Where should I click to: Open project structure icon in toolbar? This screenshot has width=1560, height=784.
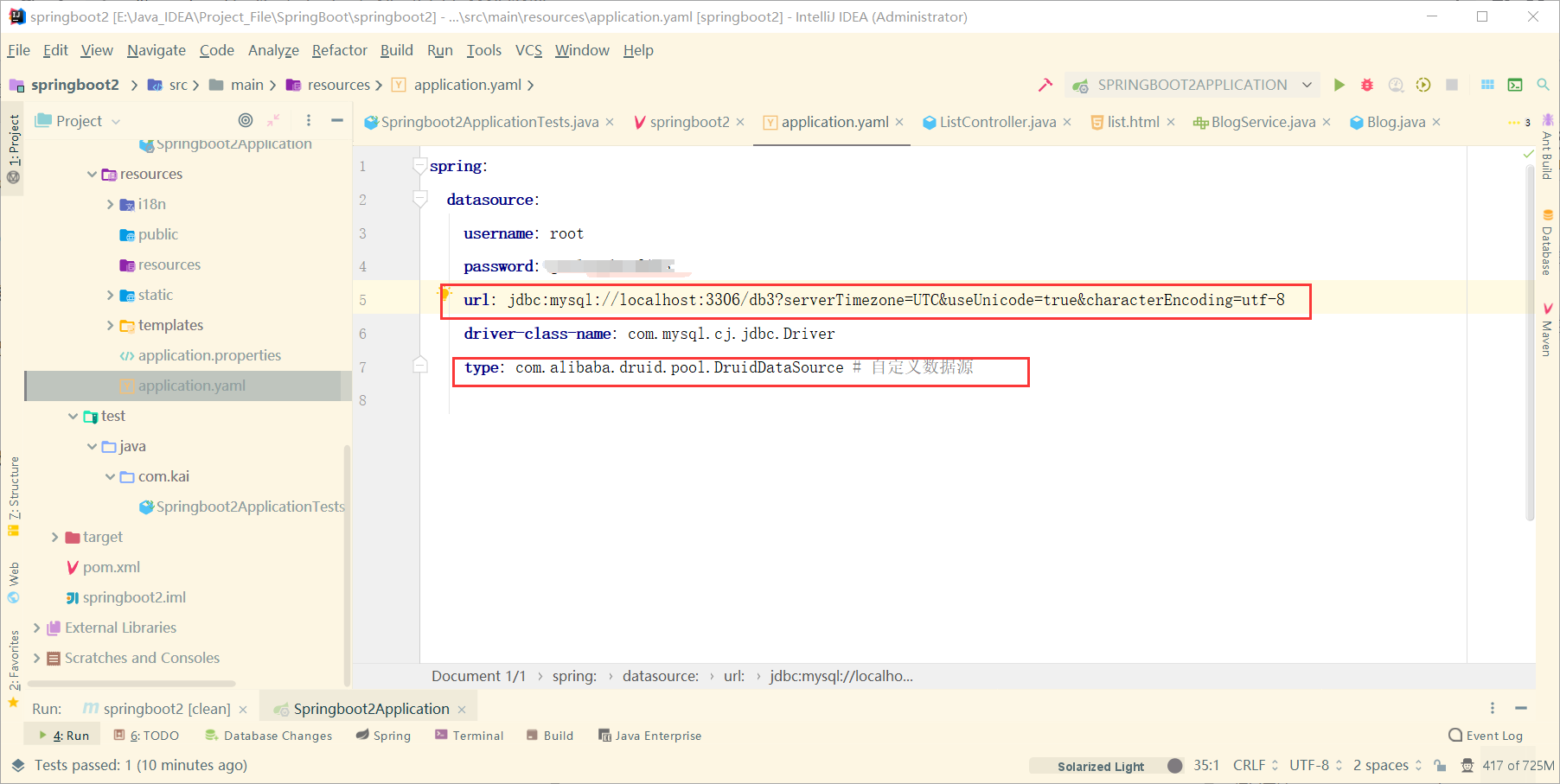coord(1487,85)
